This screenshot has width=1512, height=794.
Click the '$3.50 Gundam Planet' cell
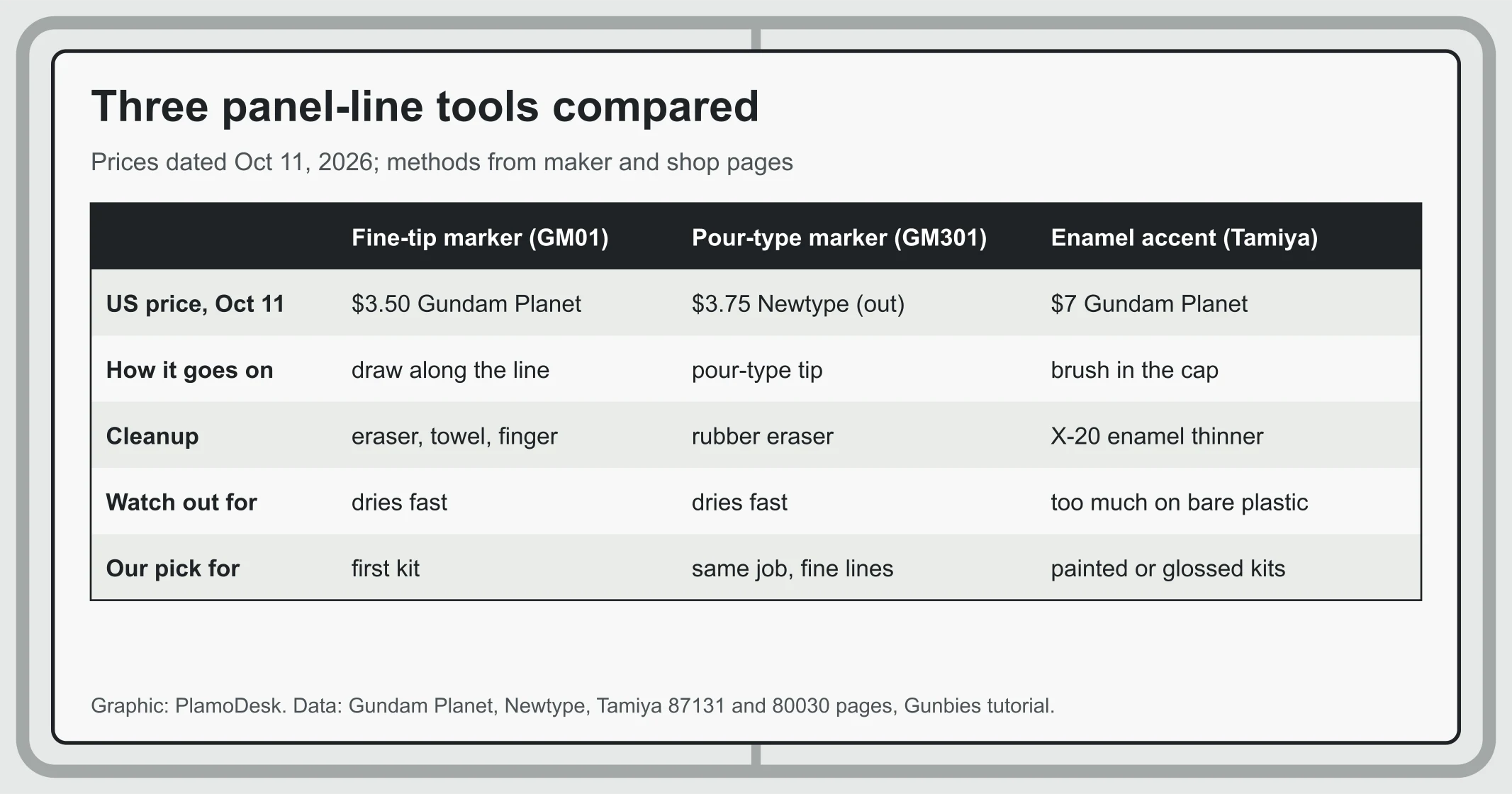pos(466,303)
